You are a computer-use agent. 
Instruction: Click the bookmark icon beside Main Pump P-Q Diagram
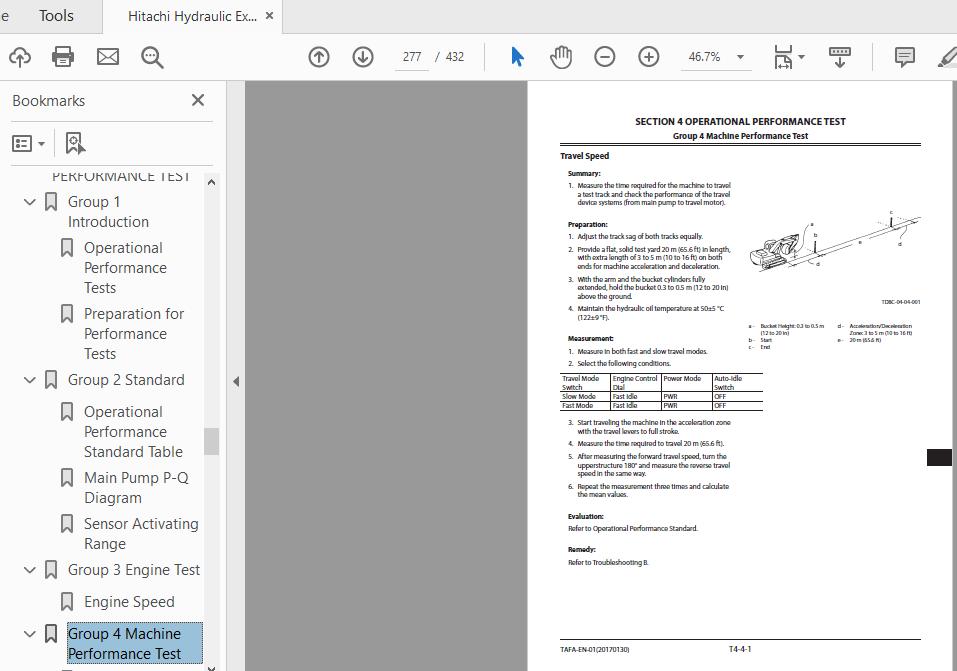[67, 477]
